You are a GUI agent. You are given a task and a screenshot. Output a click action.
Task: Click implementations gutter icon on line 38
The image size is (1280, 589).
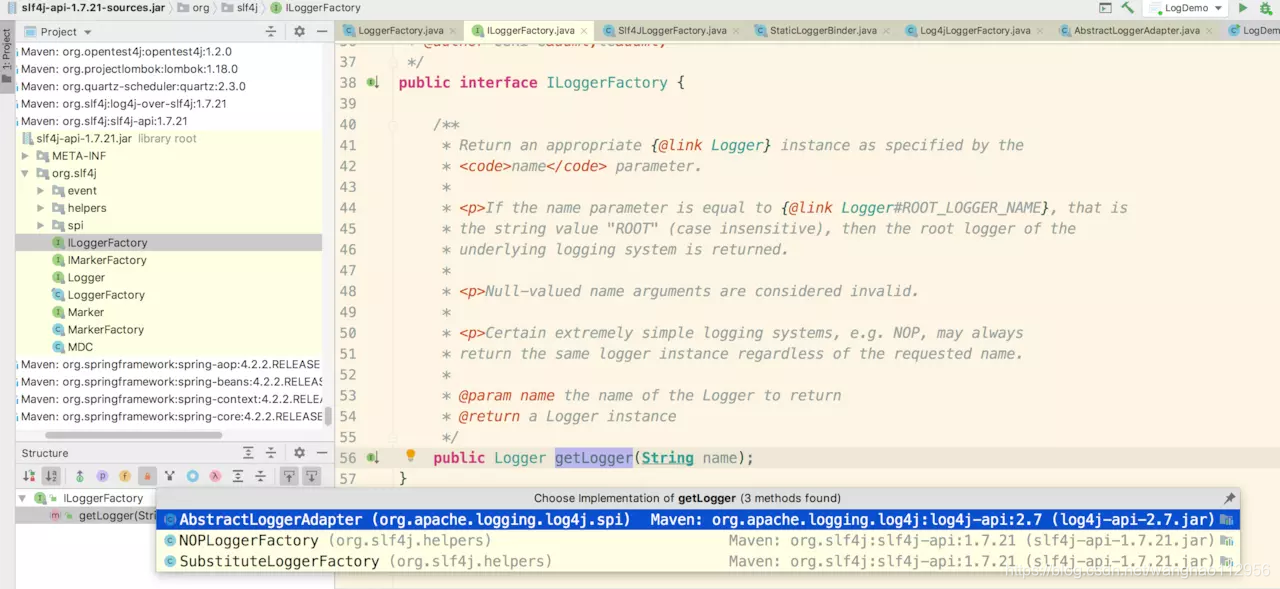click(x=373, y=83)
